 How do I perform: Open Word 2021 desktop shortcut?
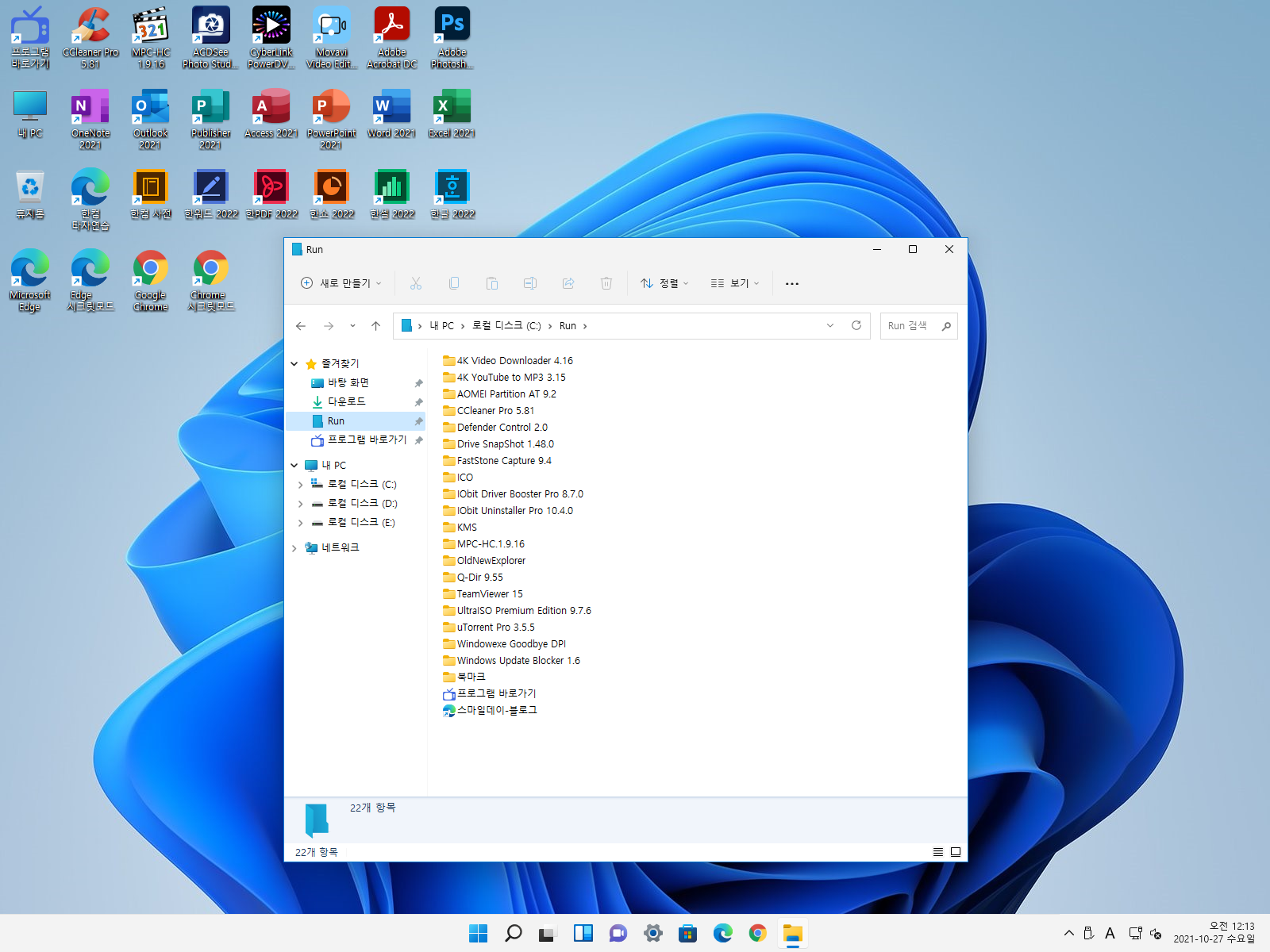click(x=391, y=114)
